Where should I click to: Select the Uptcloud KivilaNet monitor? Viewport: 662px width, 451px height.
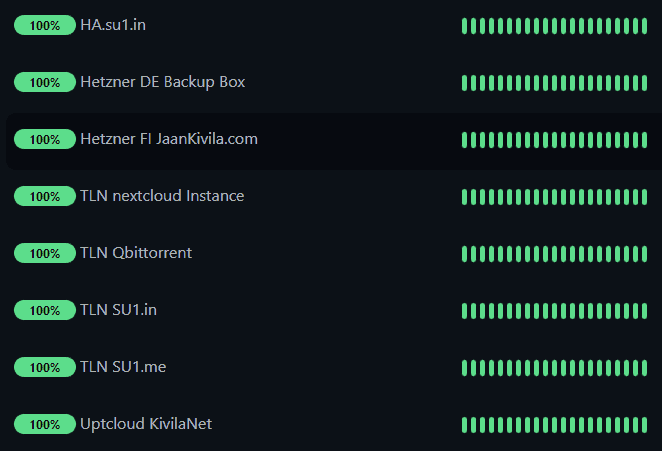click(146, 424)
